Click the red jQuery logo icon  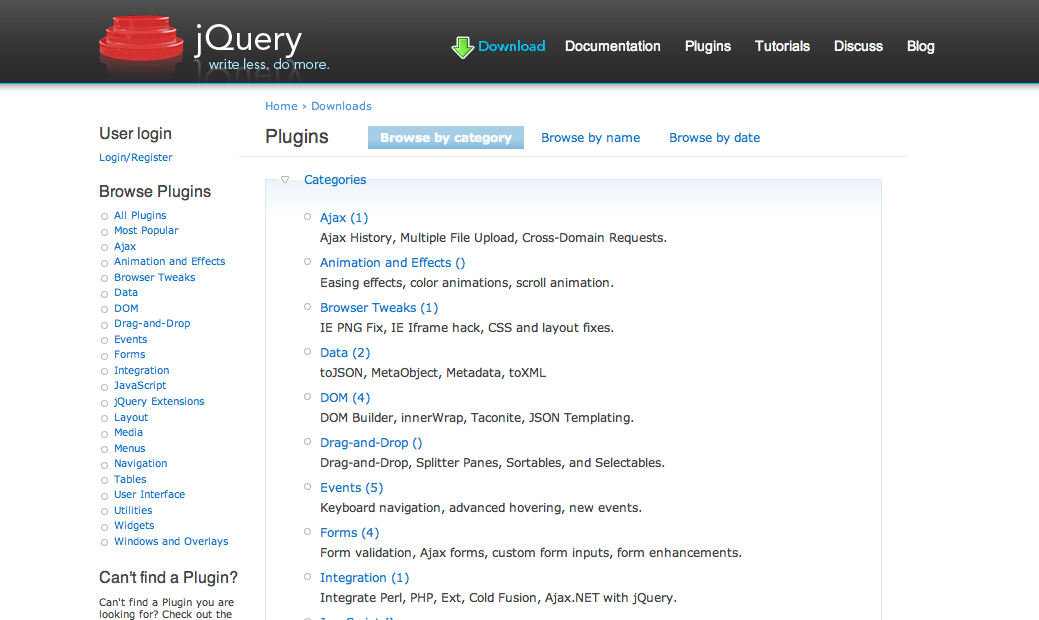141,40
